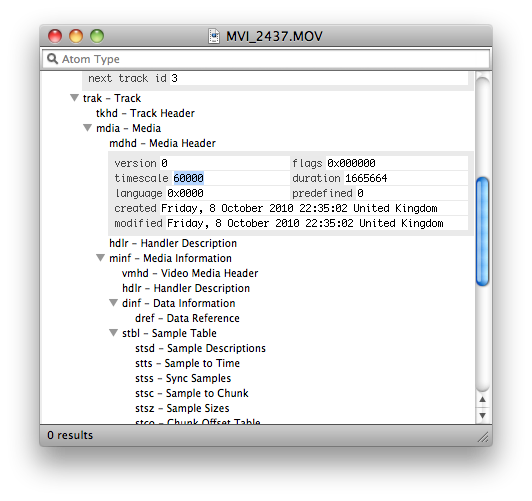Click the MVI_2437.MOV document icon in title bar
Image resolution: width=532 pixels, height=501 pixels.
214,36
